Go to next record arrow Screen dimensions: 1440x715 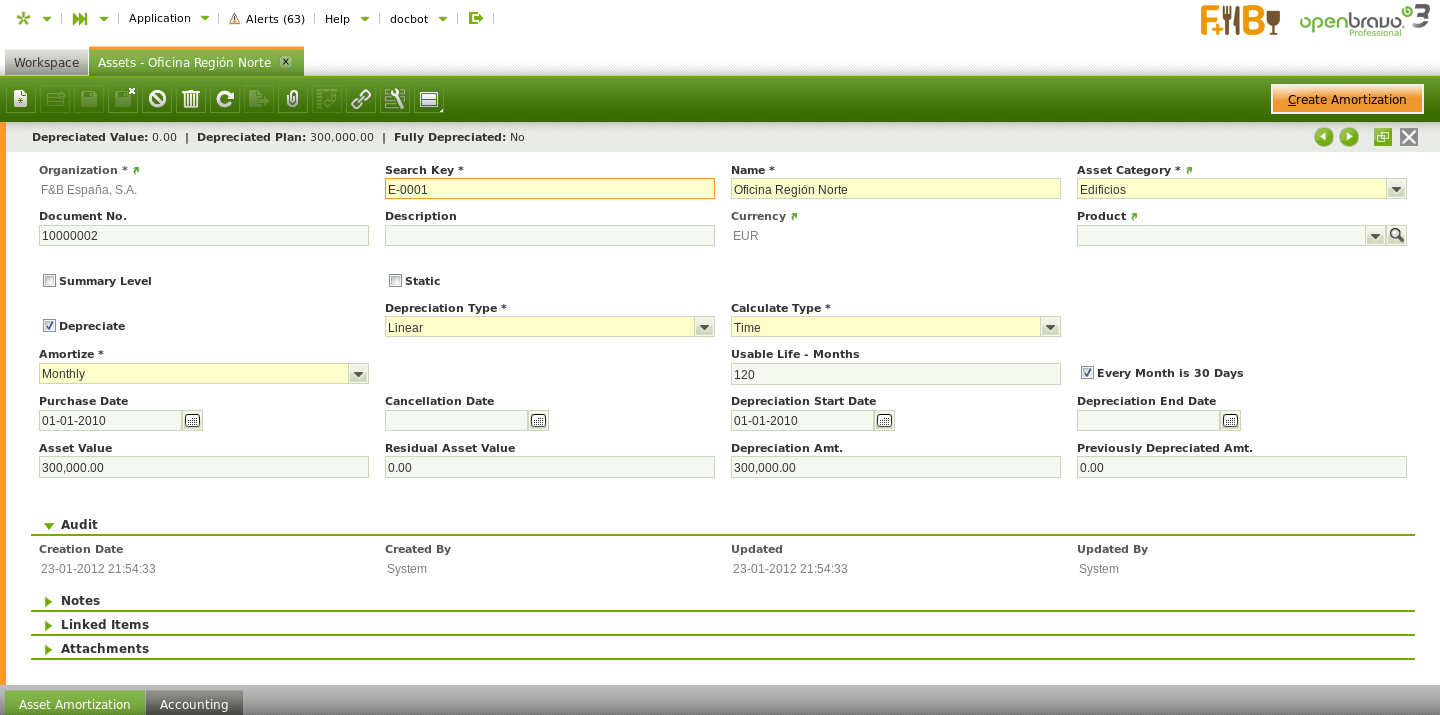click(1349, 137)
